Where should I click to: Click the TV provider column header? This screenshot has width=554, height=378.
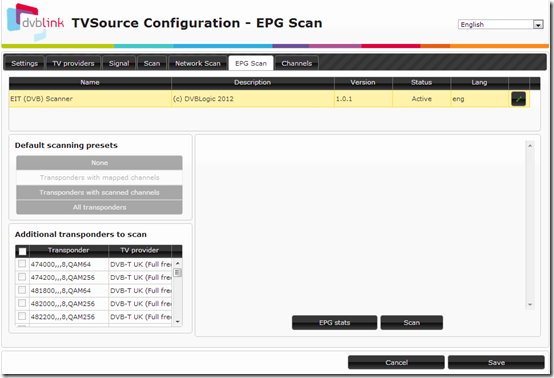pos(140,250)
